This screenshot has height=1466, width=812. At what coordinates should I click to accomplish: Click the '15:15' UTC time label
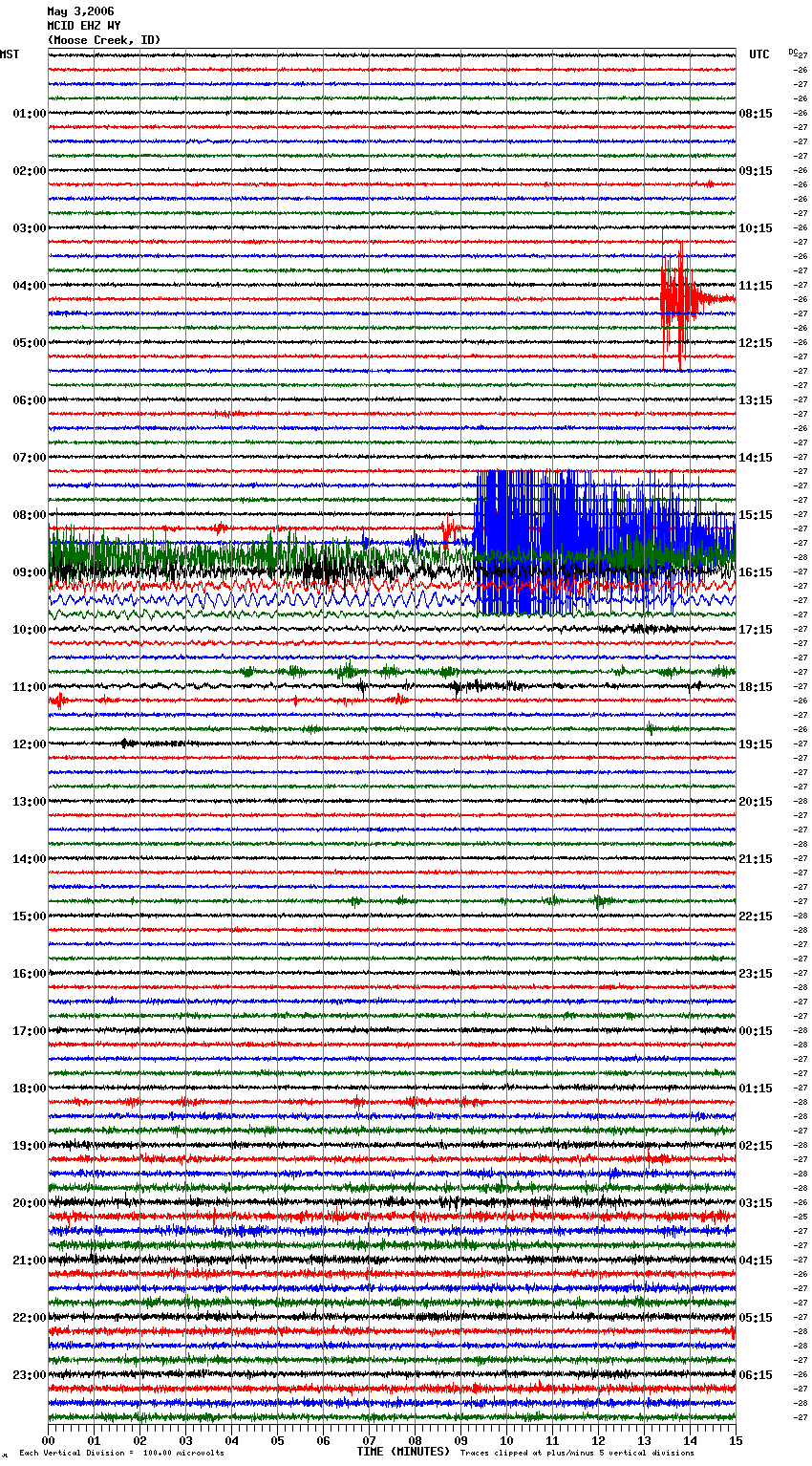(756, 515)
